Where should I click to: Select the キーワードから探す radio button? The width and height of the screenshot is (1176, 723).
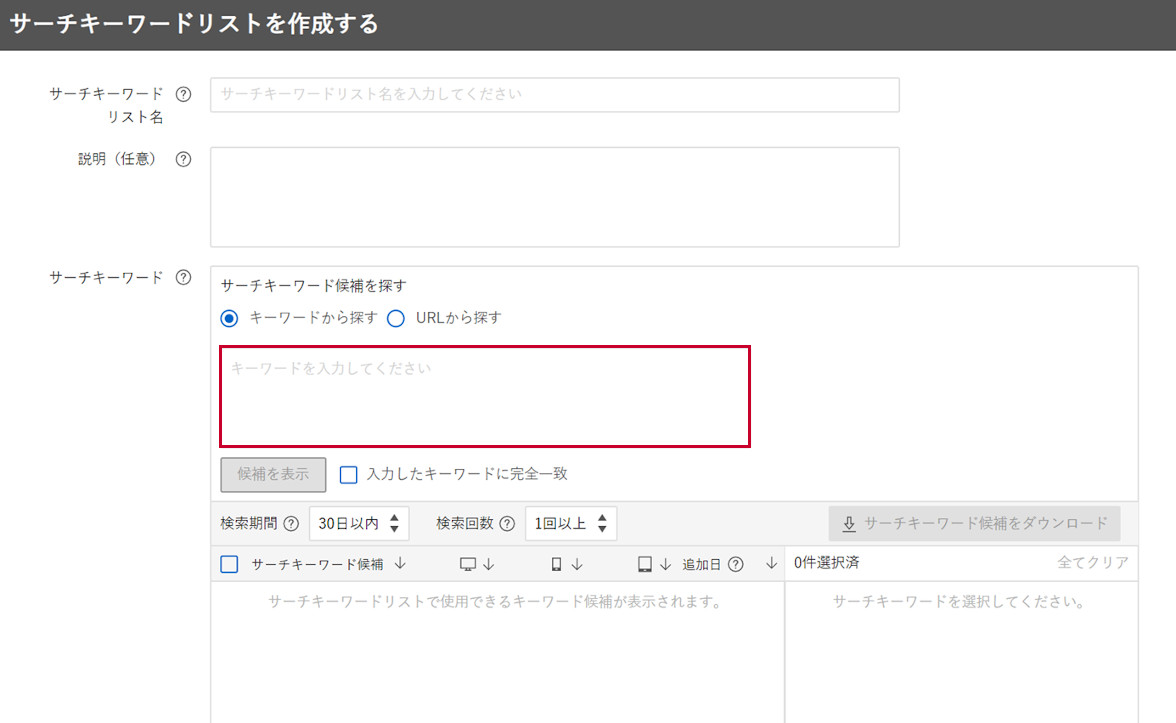[x=228, y=318]
